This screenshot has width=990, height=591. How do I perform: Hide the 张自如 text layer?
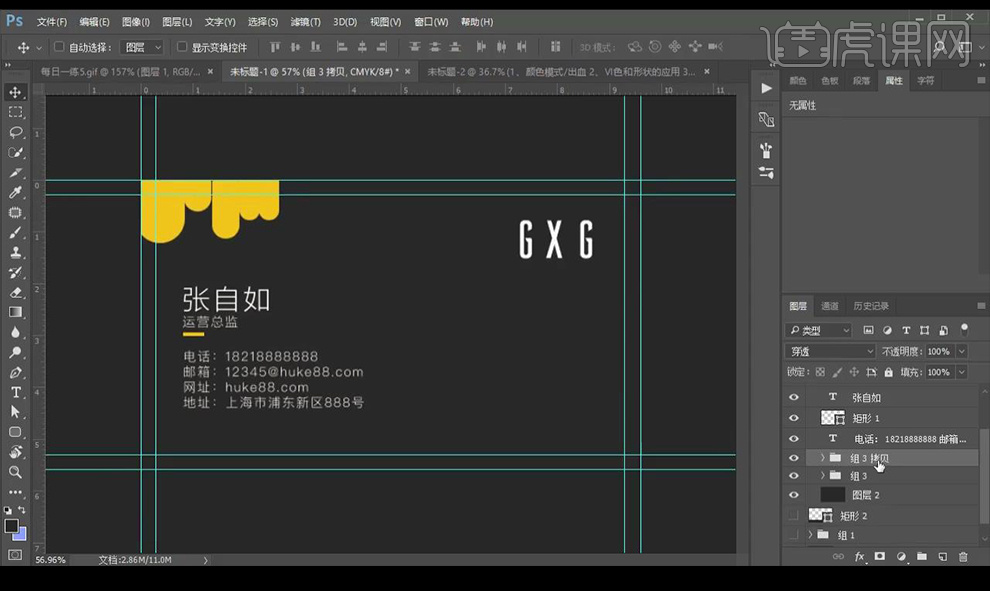pyautogui.click(x=794, y=397)
